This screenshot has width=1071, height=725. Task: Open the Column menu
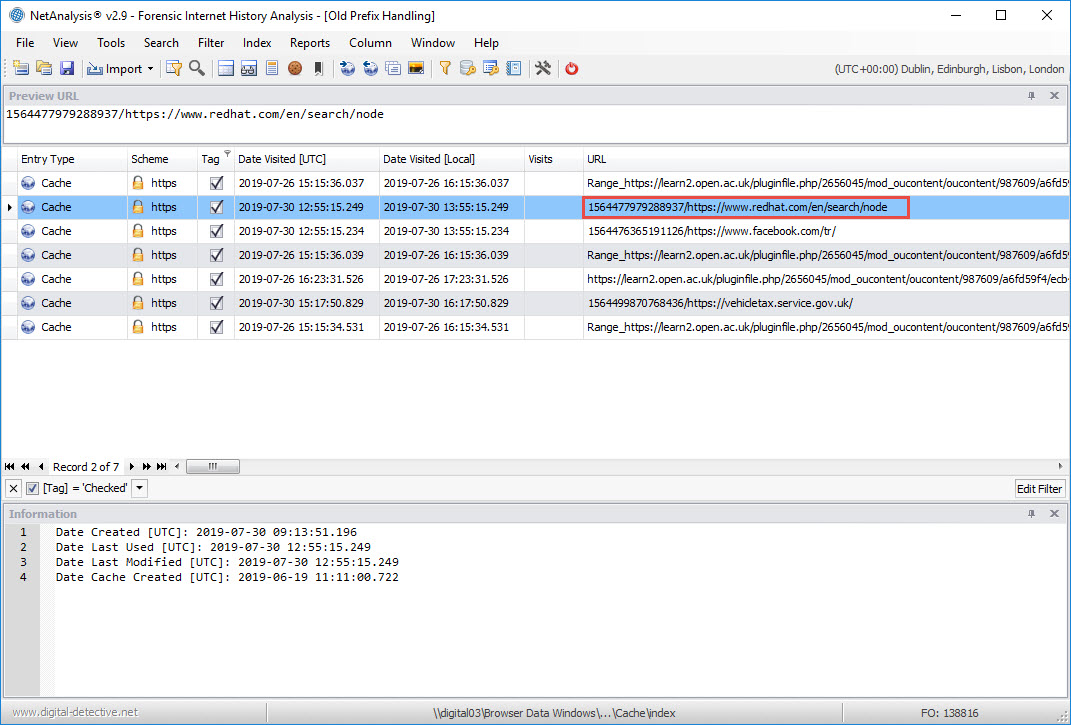(x=370, y=43)
